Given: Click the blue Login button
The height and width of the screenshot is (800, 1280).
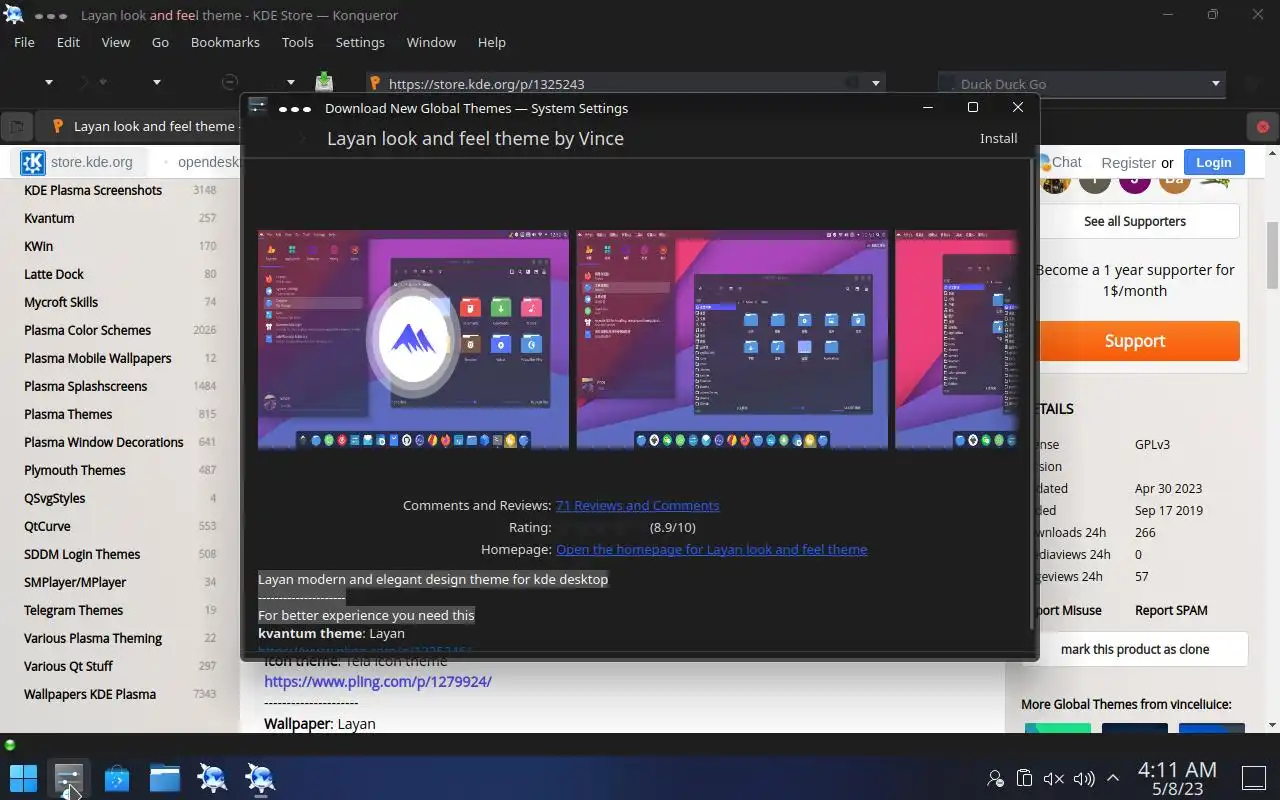Looking at the screenshot, I should (x=1213, y=162).
